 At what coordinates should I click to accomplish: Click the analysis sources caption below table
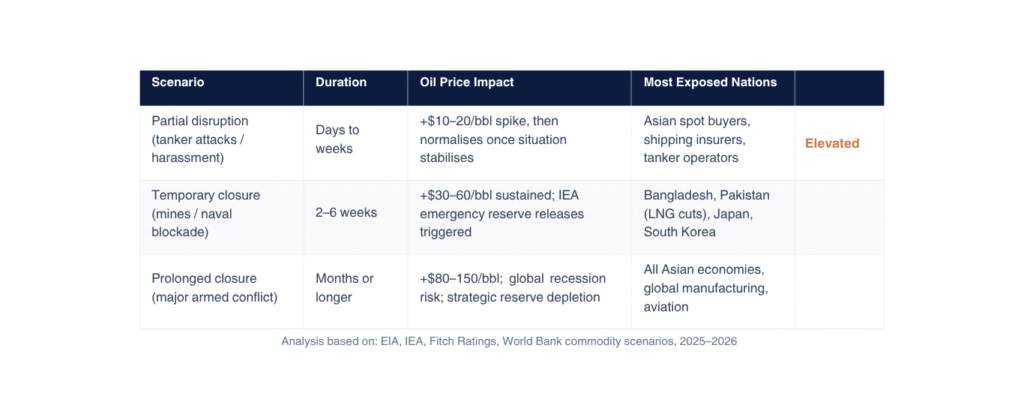509,341
